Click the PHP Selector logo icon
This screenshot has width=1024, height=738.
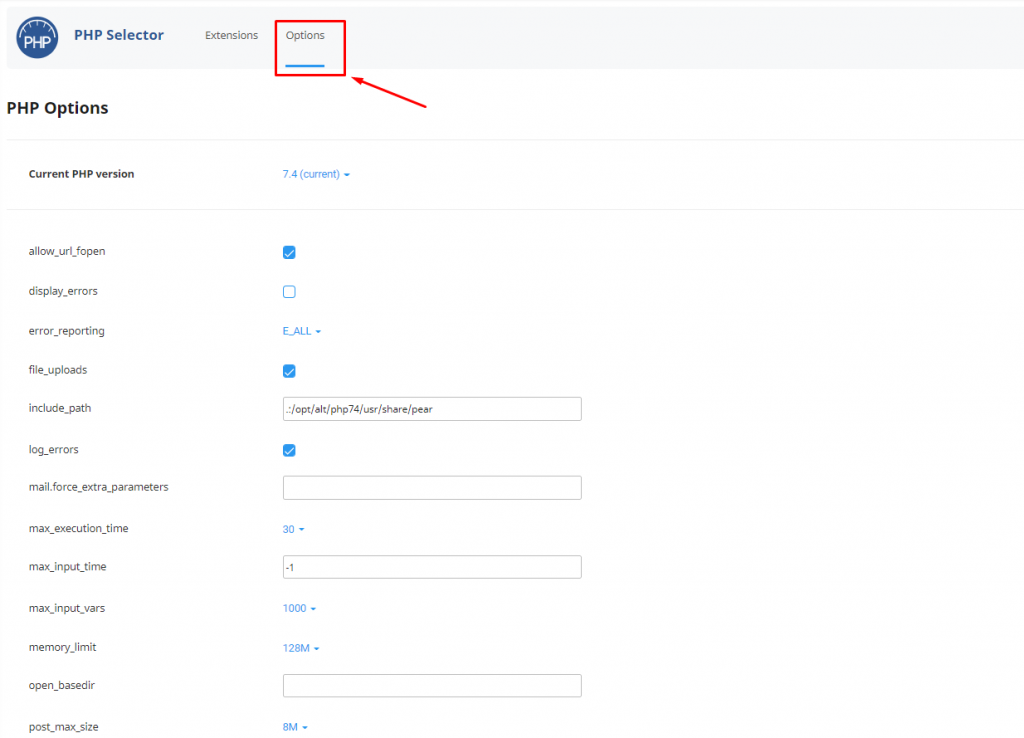click(37, 37)
